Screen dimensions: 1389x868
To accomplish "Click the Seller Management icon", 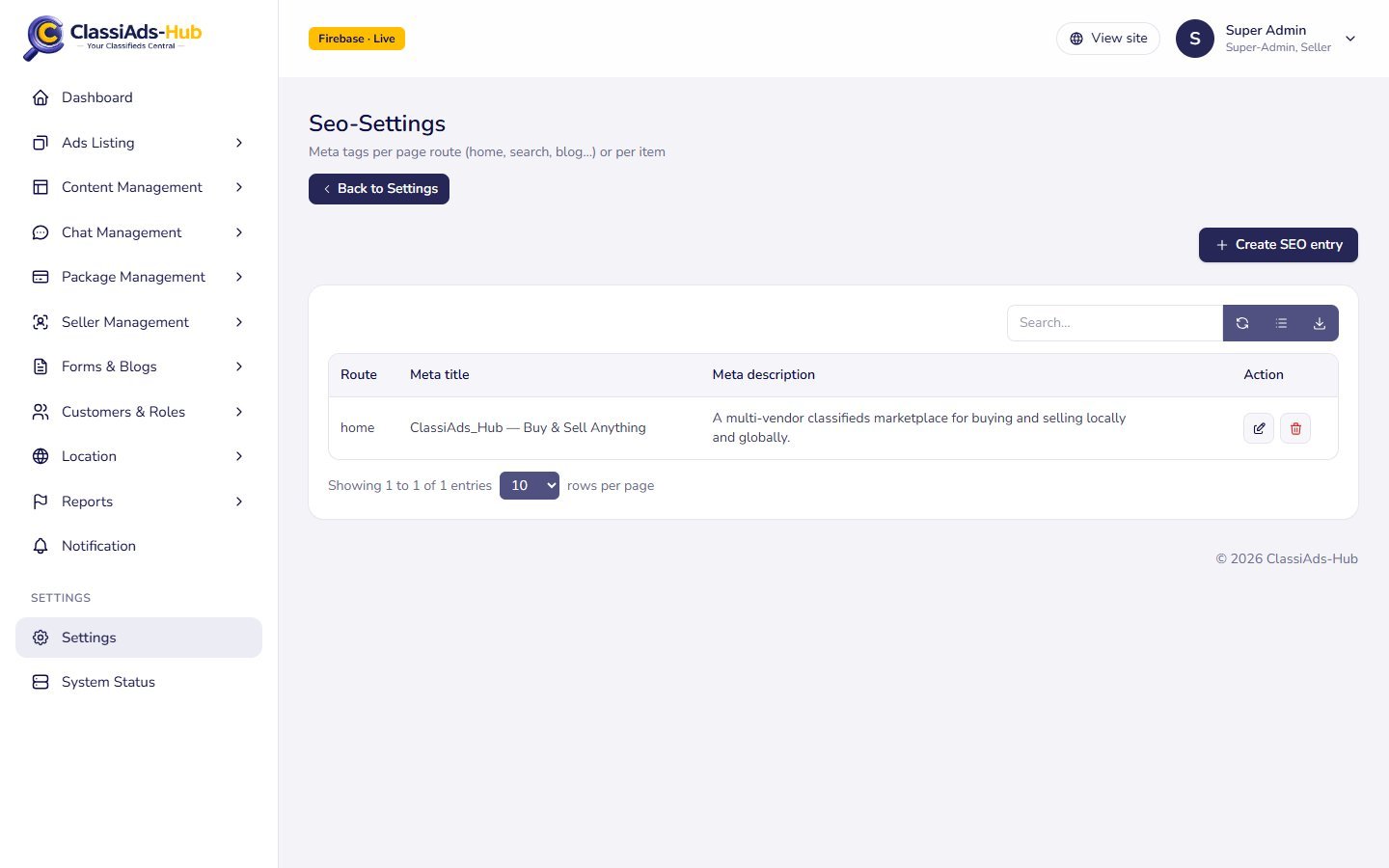I will [x=41, y=322].
